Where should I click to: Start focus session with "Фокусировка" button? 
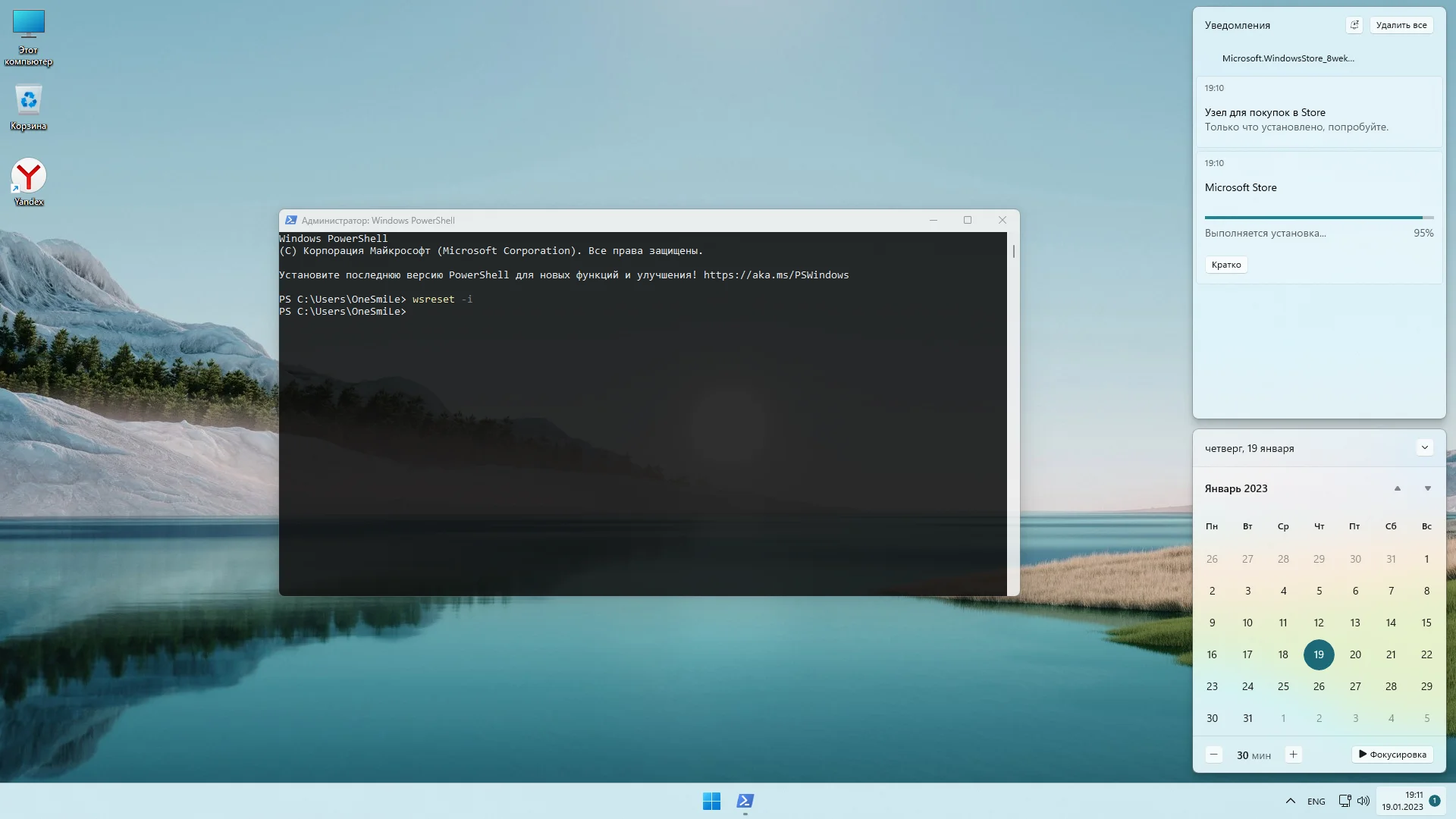(1392, 755)
